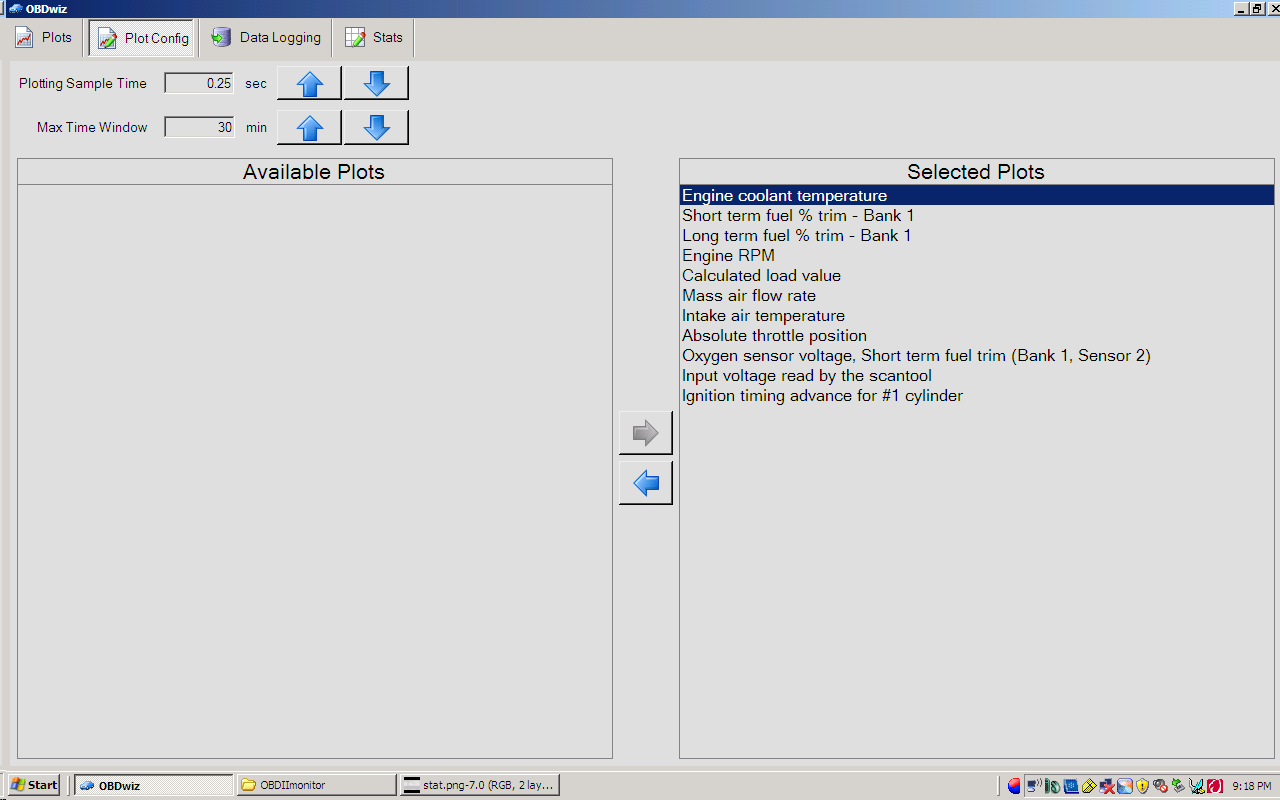Click the blue left arrow between plot lists
The height and width of the screenshot is (800, 1280).
pos(646,483)
